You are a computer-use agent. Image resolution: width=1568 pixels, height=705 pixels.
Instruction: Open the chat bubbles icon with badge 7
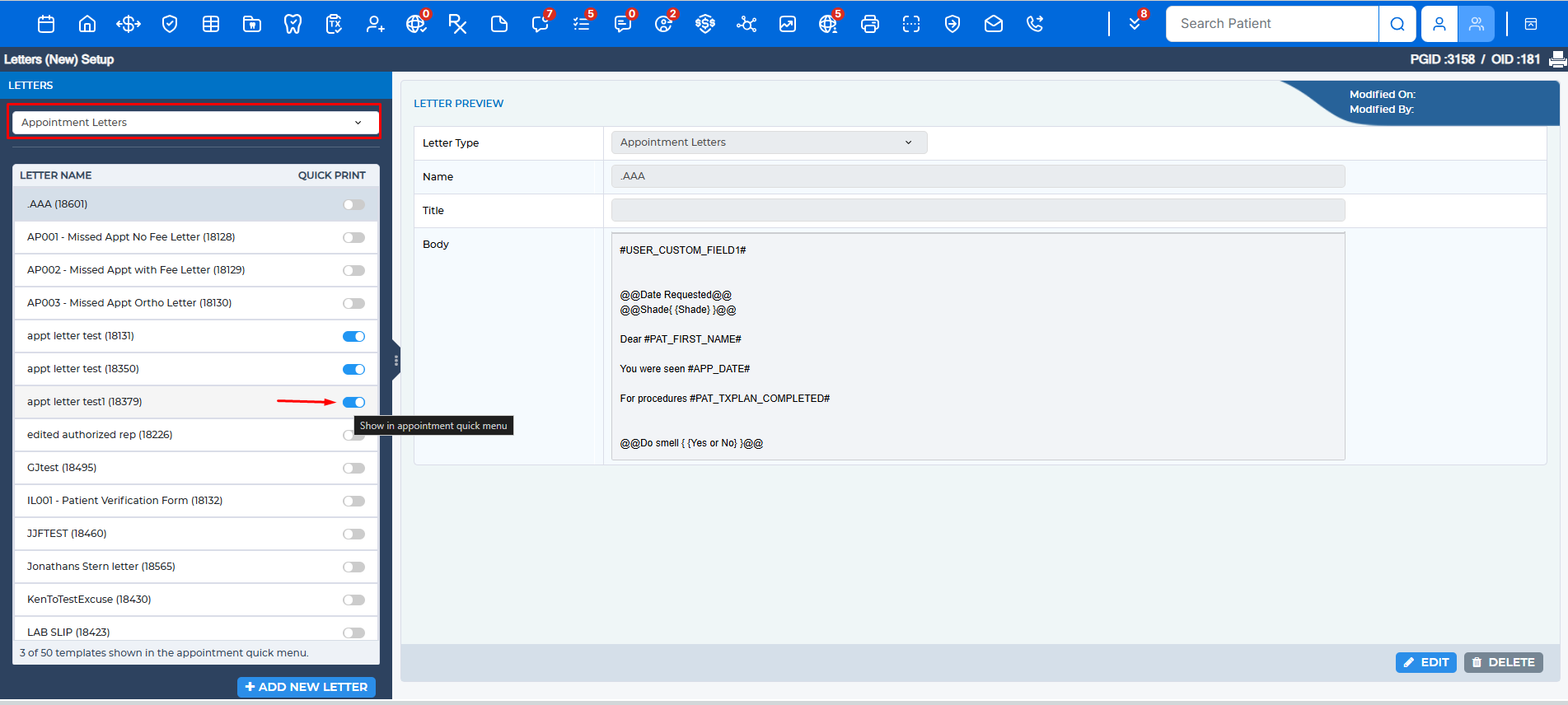click(541, 24)
